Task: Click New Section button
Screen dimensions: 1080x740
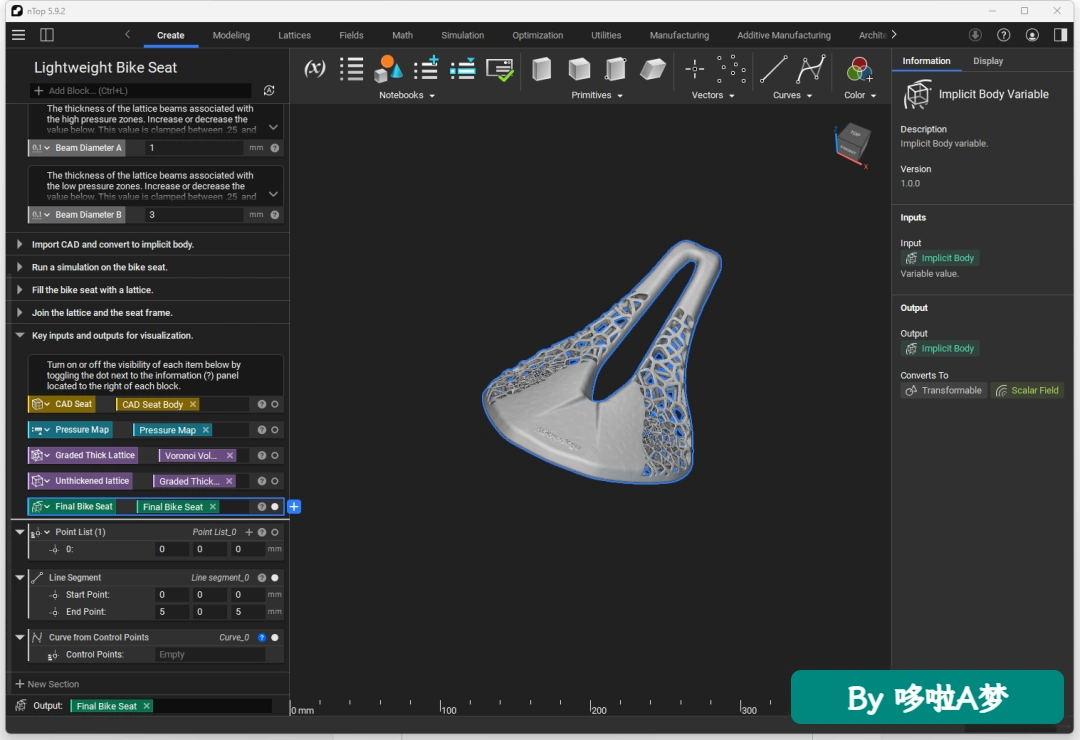Action: (x=47, y=684)
